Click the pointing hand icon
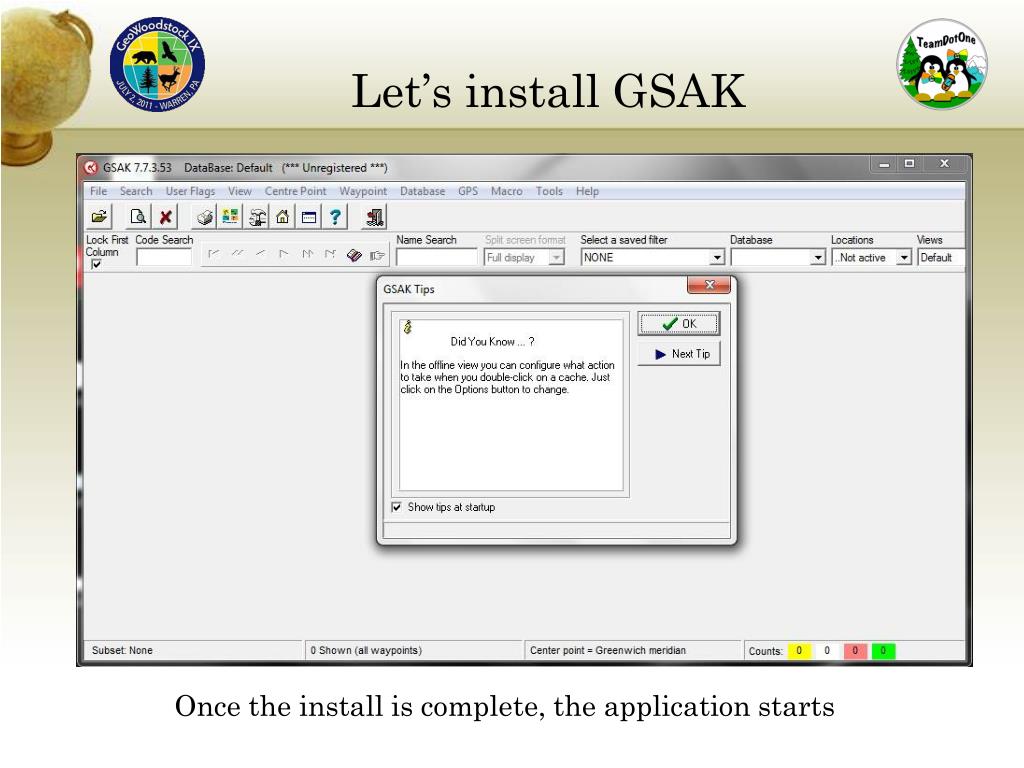The image size is (1024, 768). coord(377,255)
